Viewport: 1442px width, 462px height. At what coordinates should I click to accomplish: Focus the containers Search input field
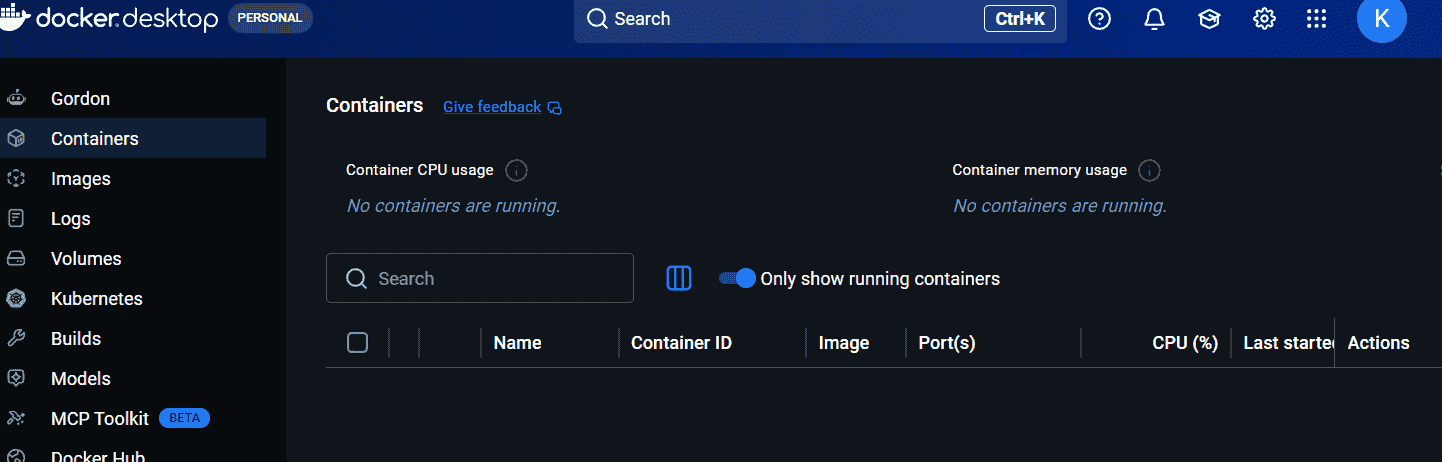480,278
